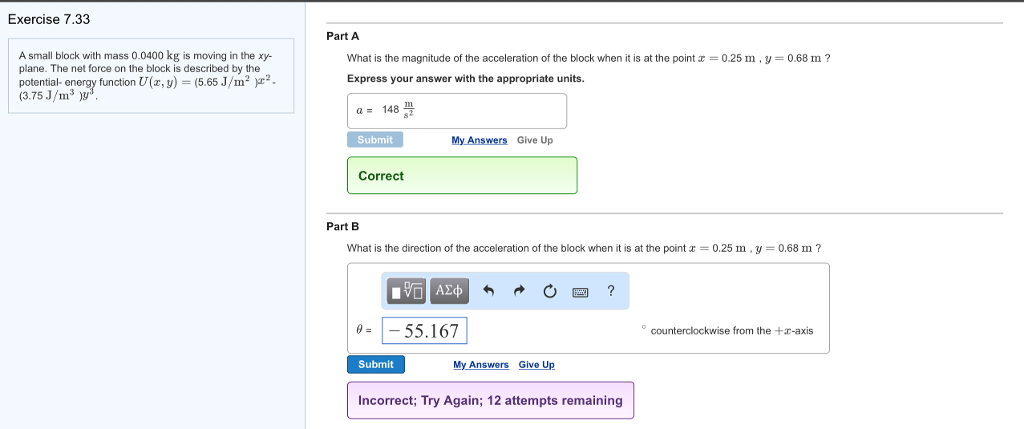Click the Incorrect; Try Again feedback message
Screen dimensions: 1024x429
[490, 400]
